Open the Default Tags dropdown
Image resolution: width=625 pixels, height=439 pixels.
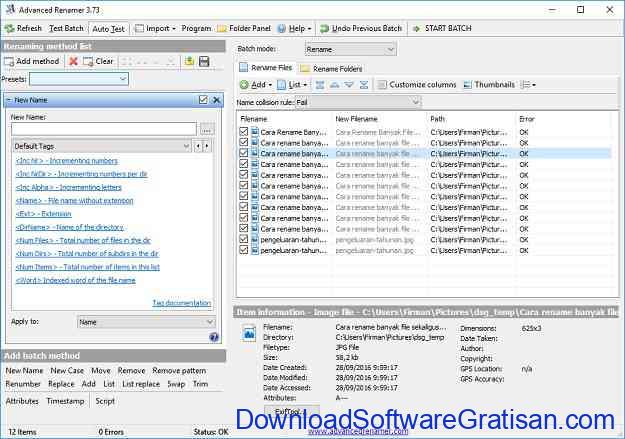click(x=102, y=146)
